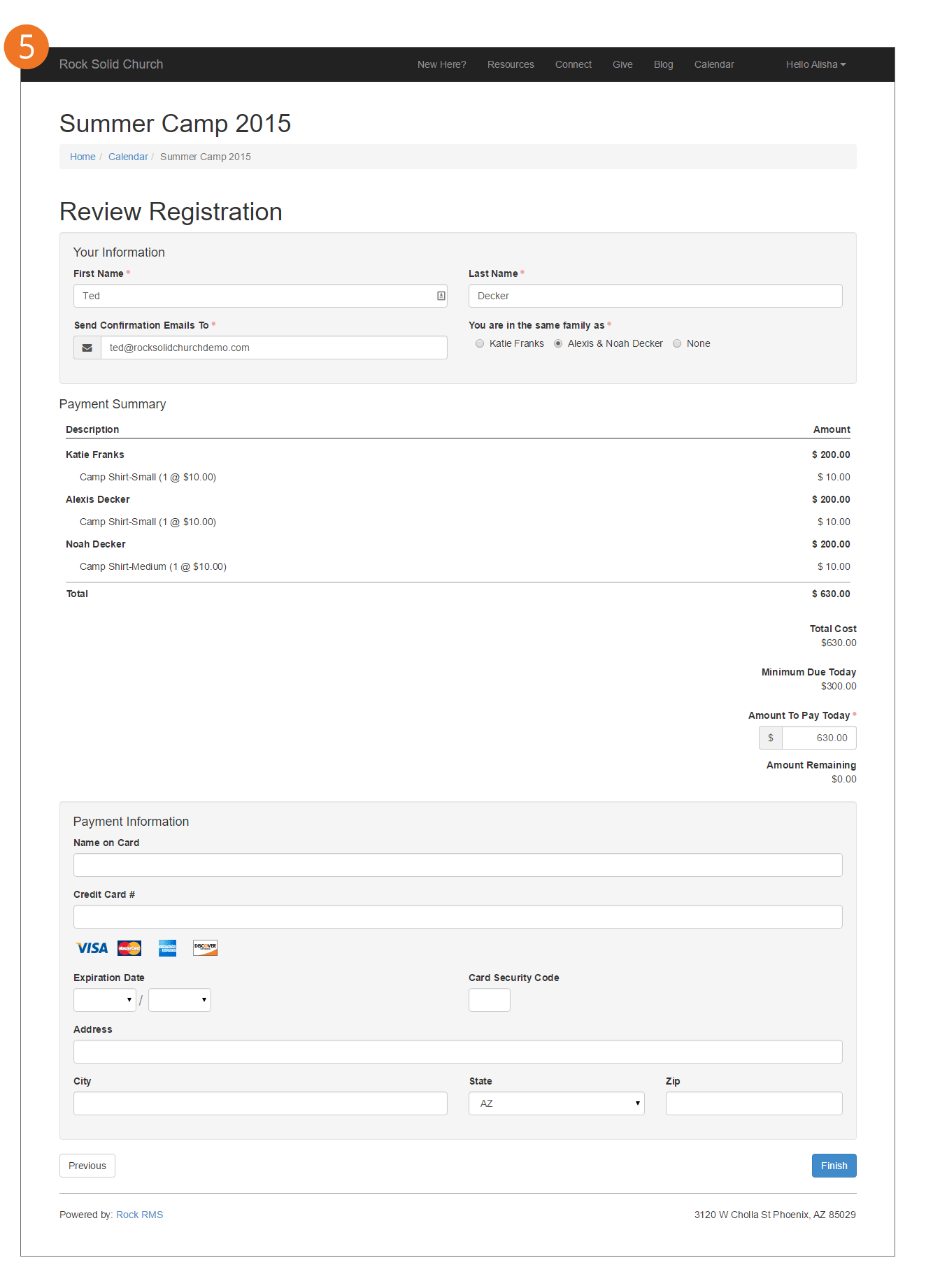Click the envelope icon beside email field
926x1288 pixels.
click(x=87, y=348)
